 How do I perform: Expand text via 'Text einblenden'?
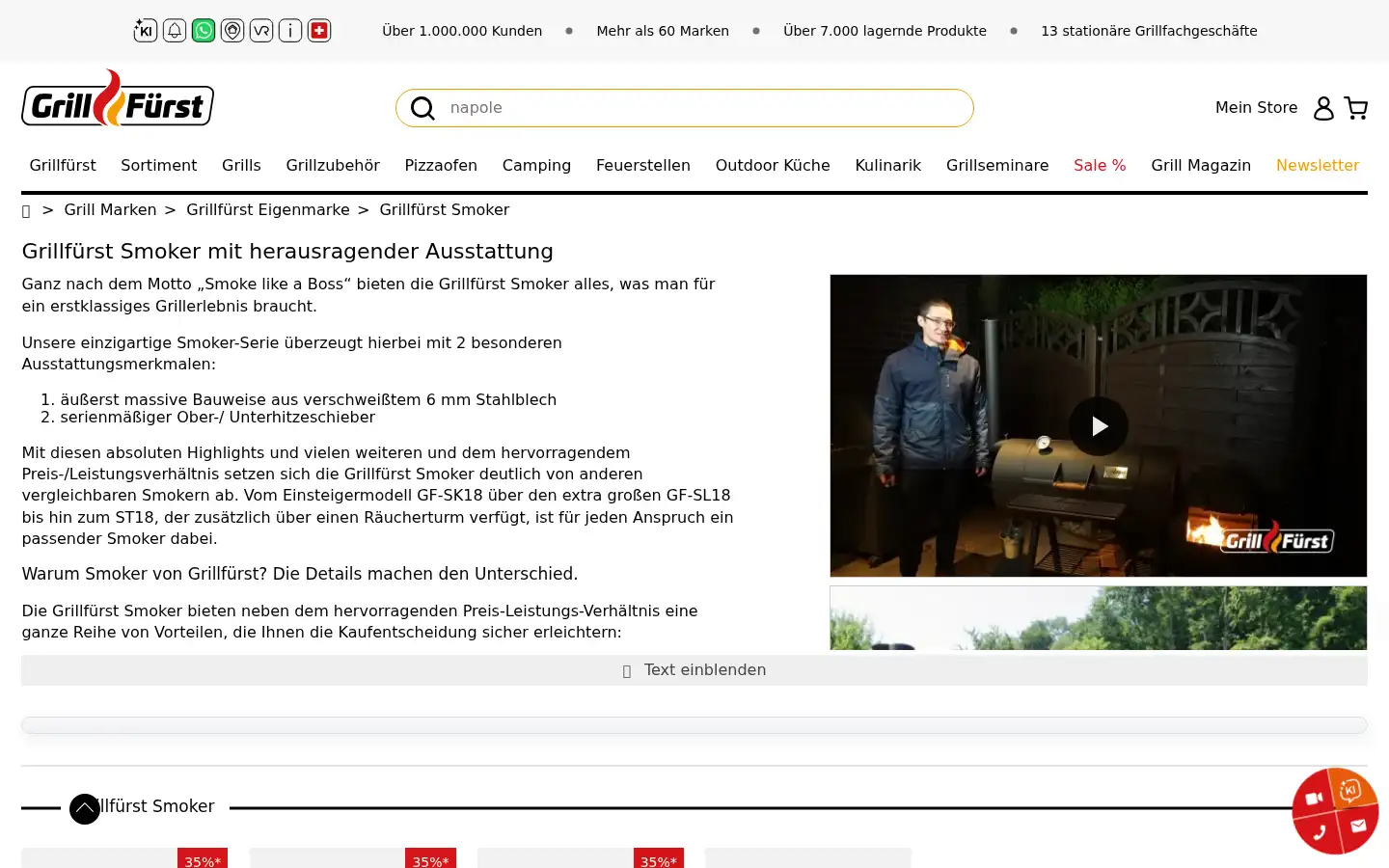click(x=694, y=670)
